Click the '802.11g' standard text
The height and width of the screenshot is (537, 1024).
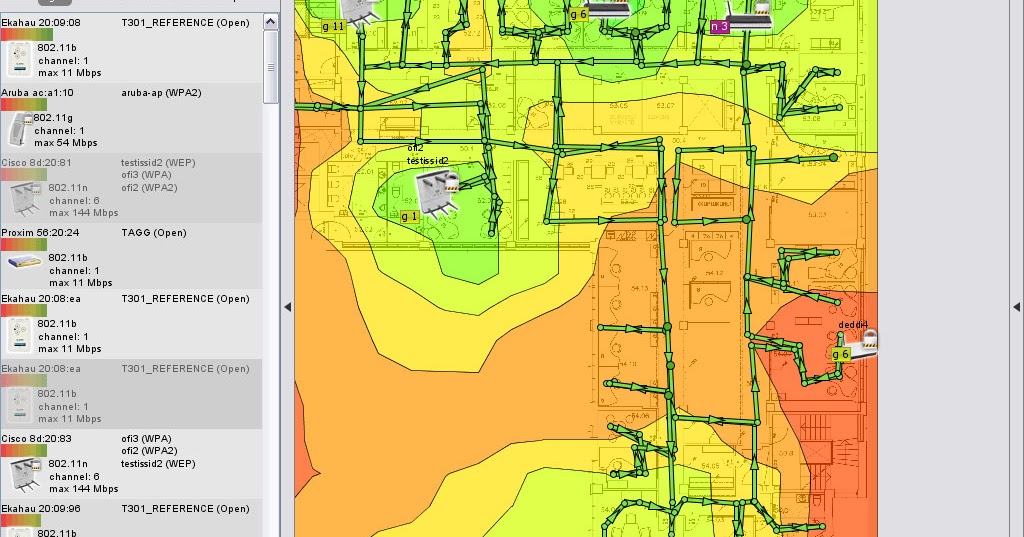[x=53, y=118]
